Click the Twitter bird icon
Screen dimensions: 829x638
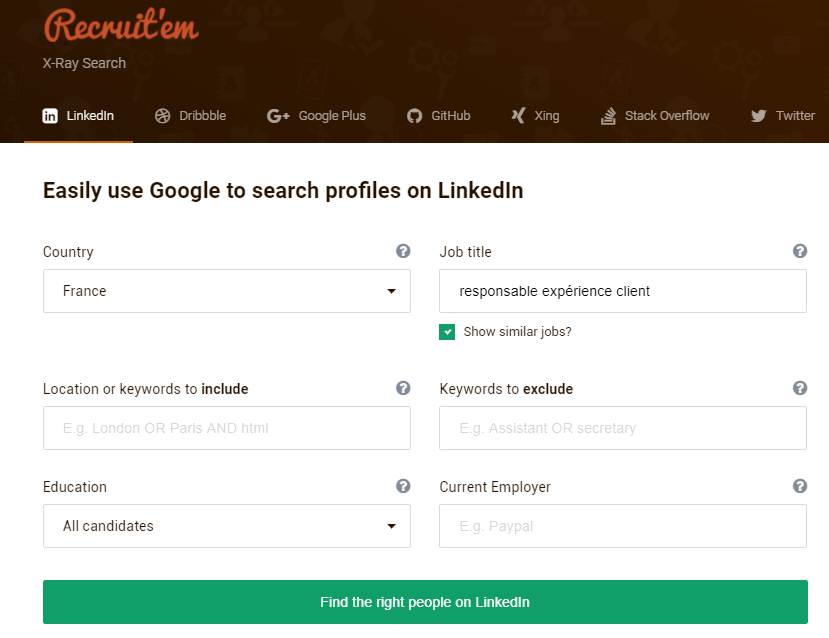(x=759, y=116)
